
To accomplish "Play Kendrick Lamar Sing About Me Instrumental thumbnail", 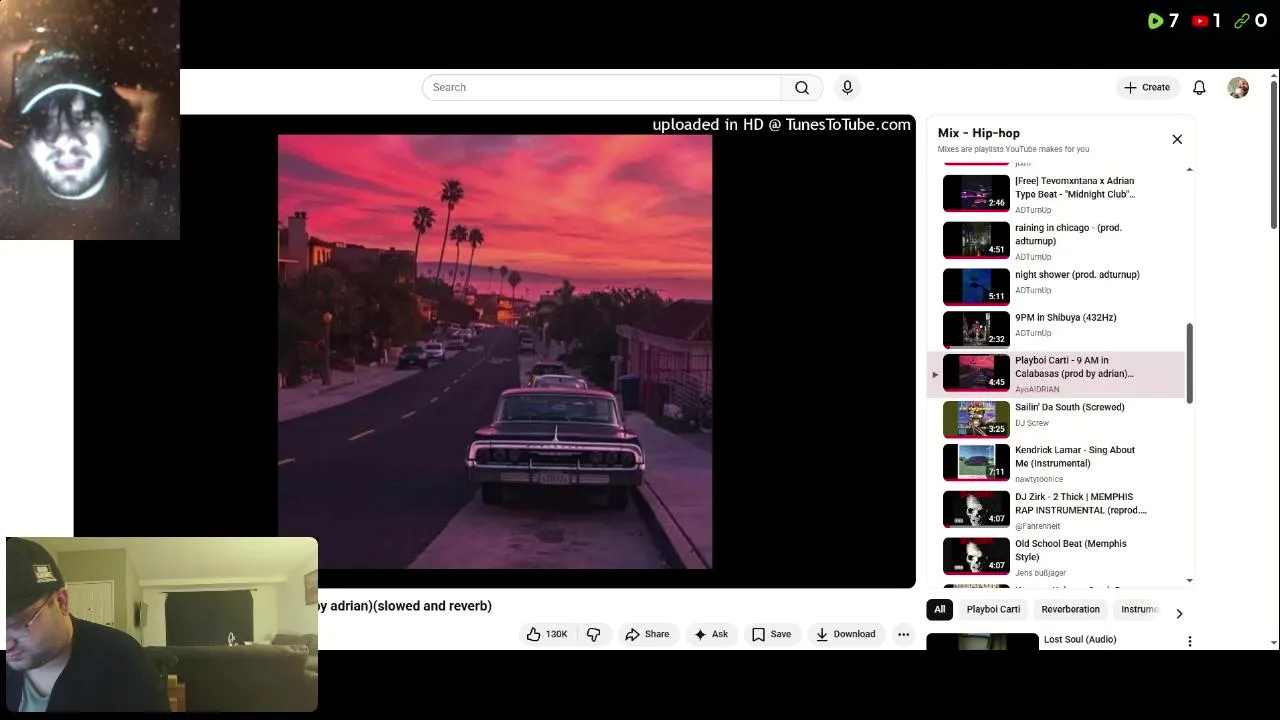I will pos(976,462).
